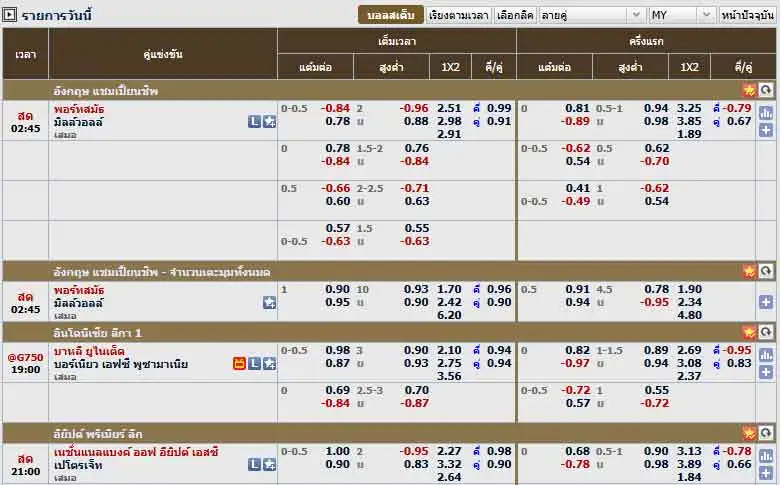Open the MY odds type dropdown
This screenshot has height=485, width=780.
point(681,15)
